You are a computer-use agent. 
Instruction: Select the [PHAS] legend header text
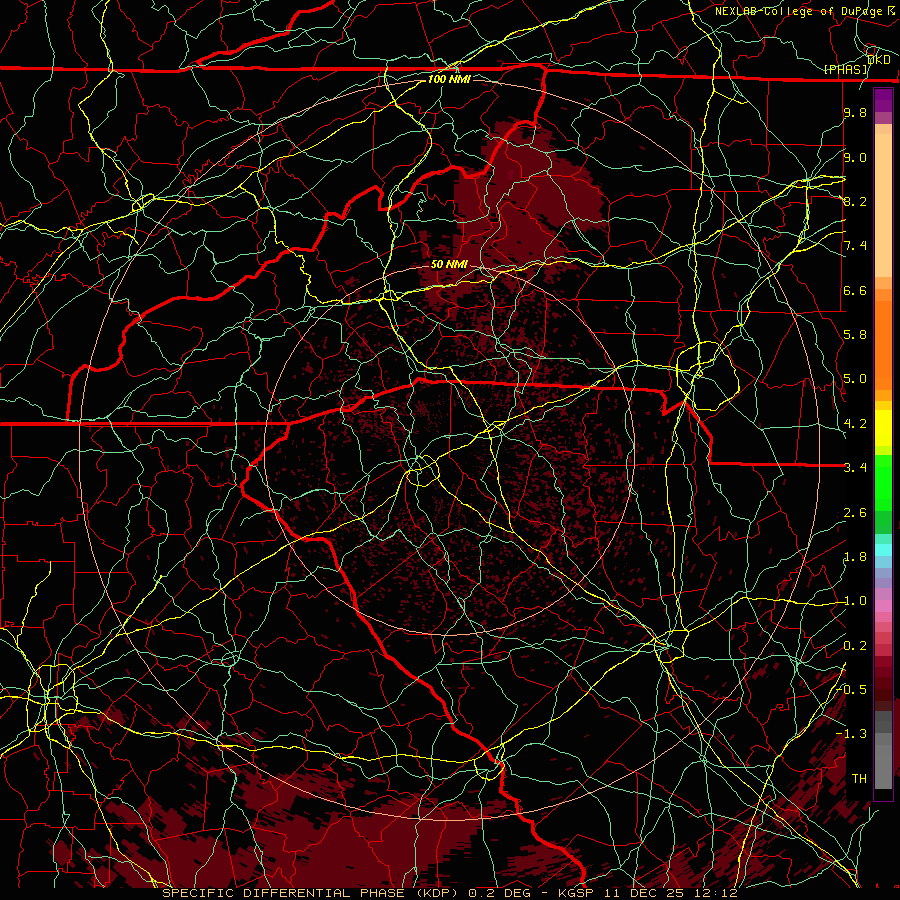point(846,69)
